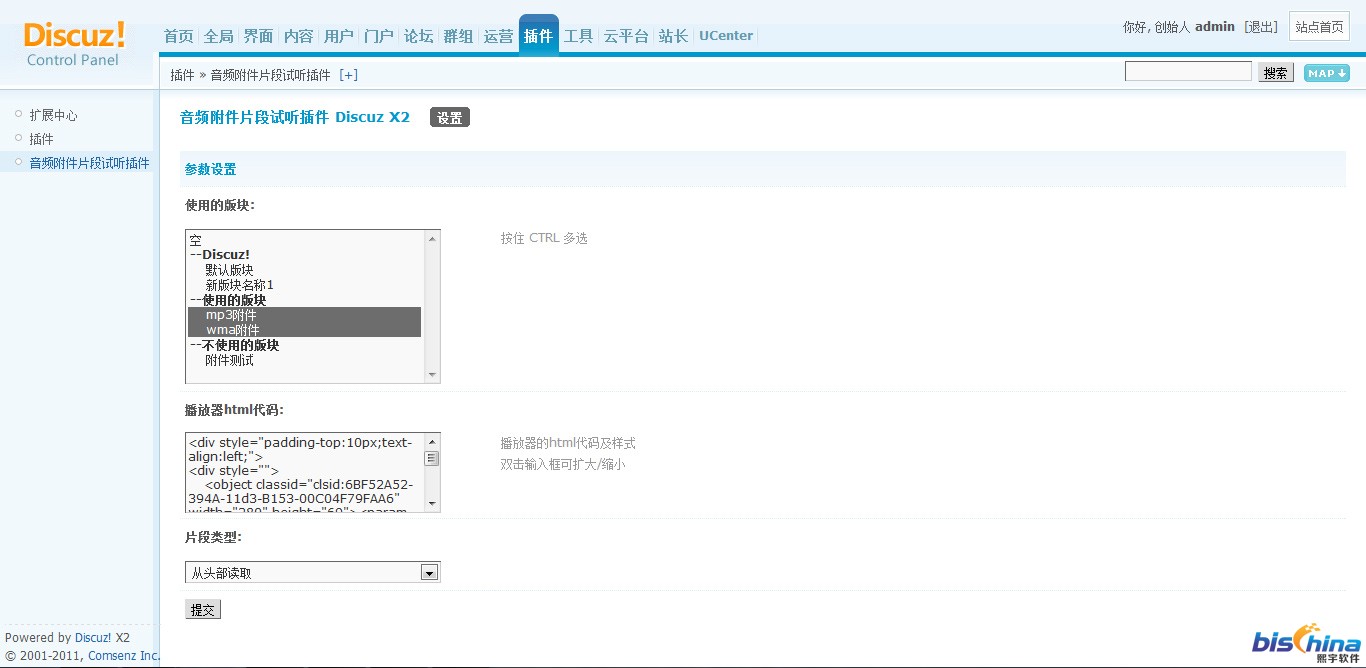Select the active 插件 tab

(x=538, y=35)
